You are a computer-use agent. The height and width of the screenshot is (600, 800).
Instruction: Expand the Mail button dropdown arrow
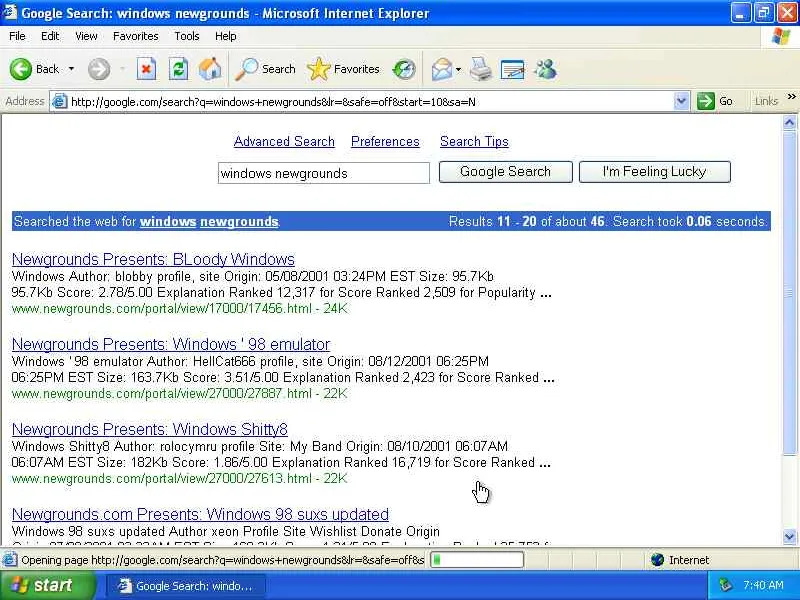pos(458,69)
